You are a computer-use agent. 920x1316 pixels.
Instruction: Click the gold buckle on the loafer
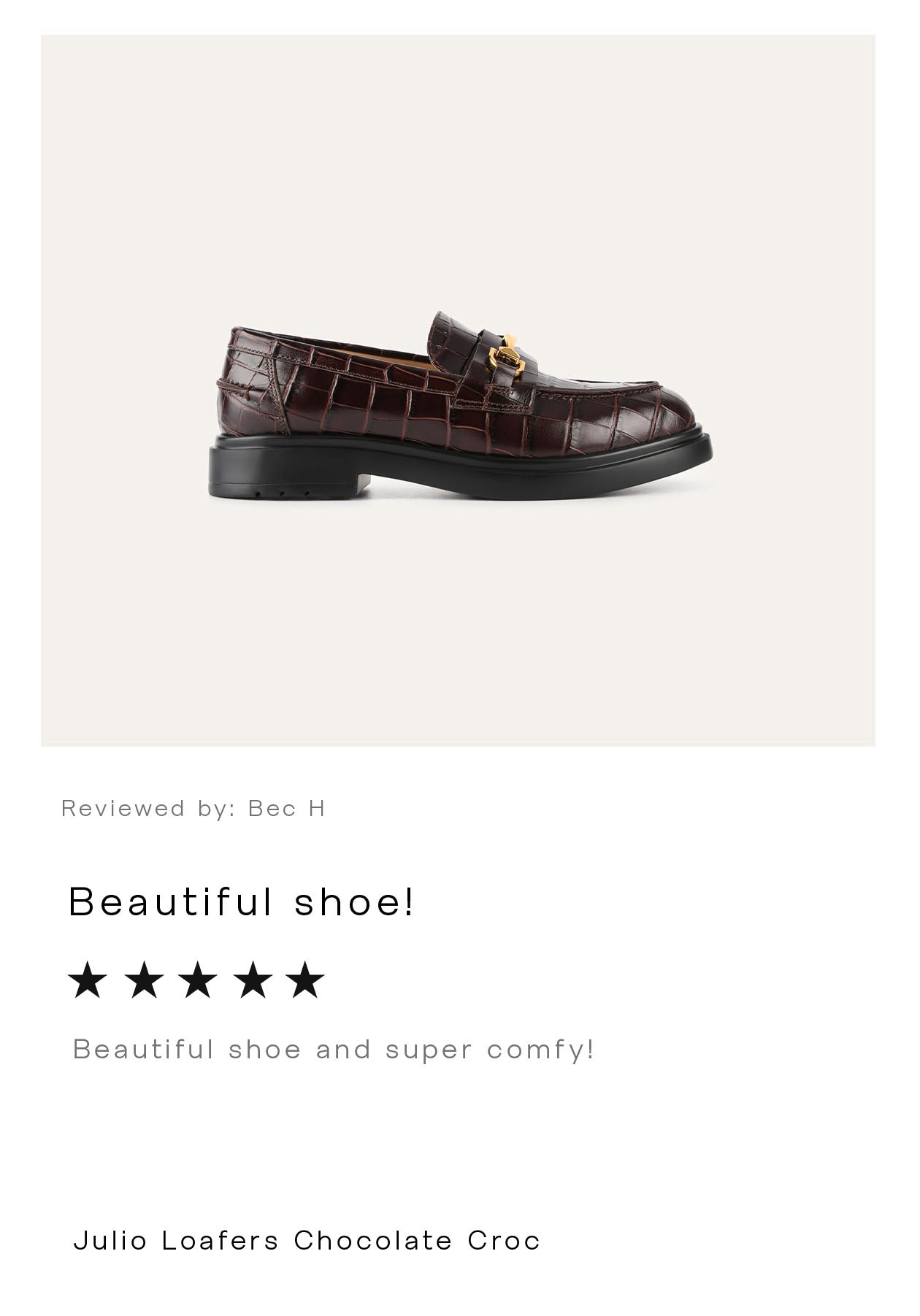click(506, 358)
